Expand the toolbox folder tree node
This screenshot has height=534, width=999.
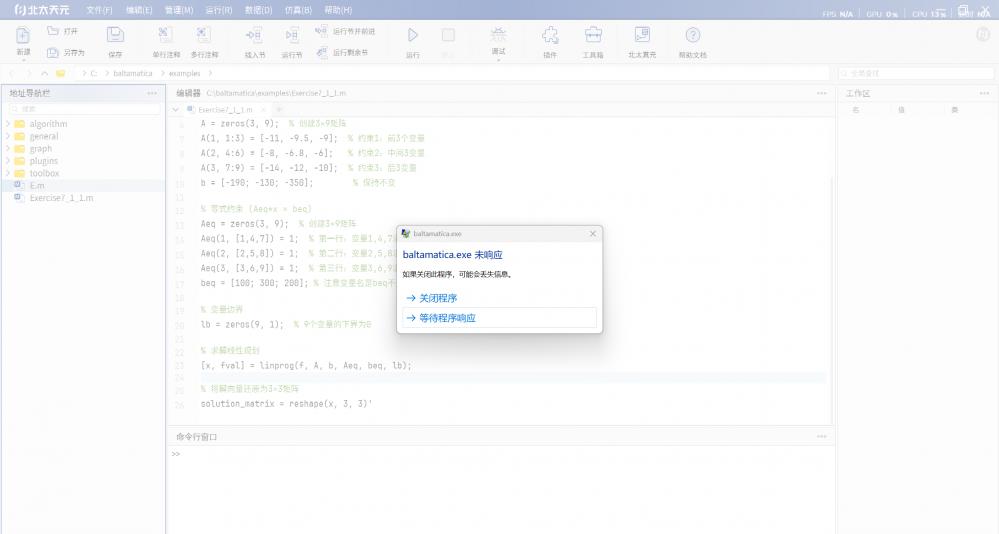8,173
